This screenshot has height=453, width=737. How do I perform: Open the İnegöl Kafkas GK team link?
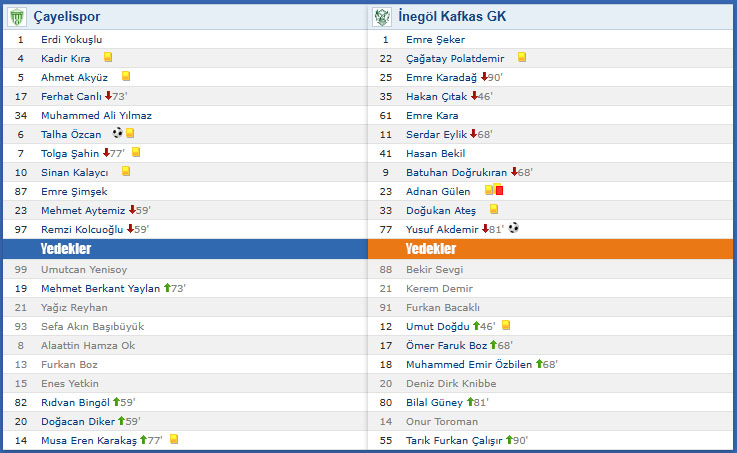pyautogui.click(x=452, y=16)
